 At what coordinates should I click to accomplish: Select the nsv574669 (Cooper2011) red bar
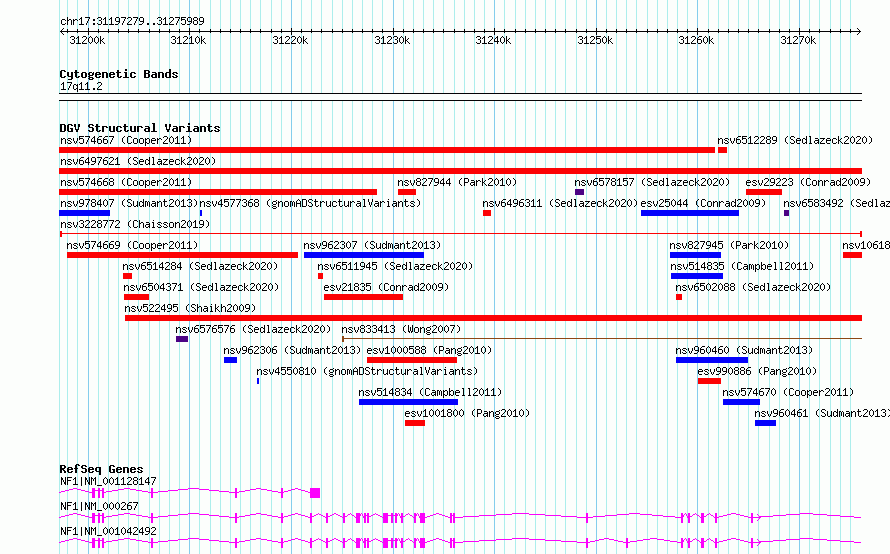click(x=182, y=255)
